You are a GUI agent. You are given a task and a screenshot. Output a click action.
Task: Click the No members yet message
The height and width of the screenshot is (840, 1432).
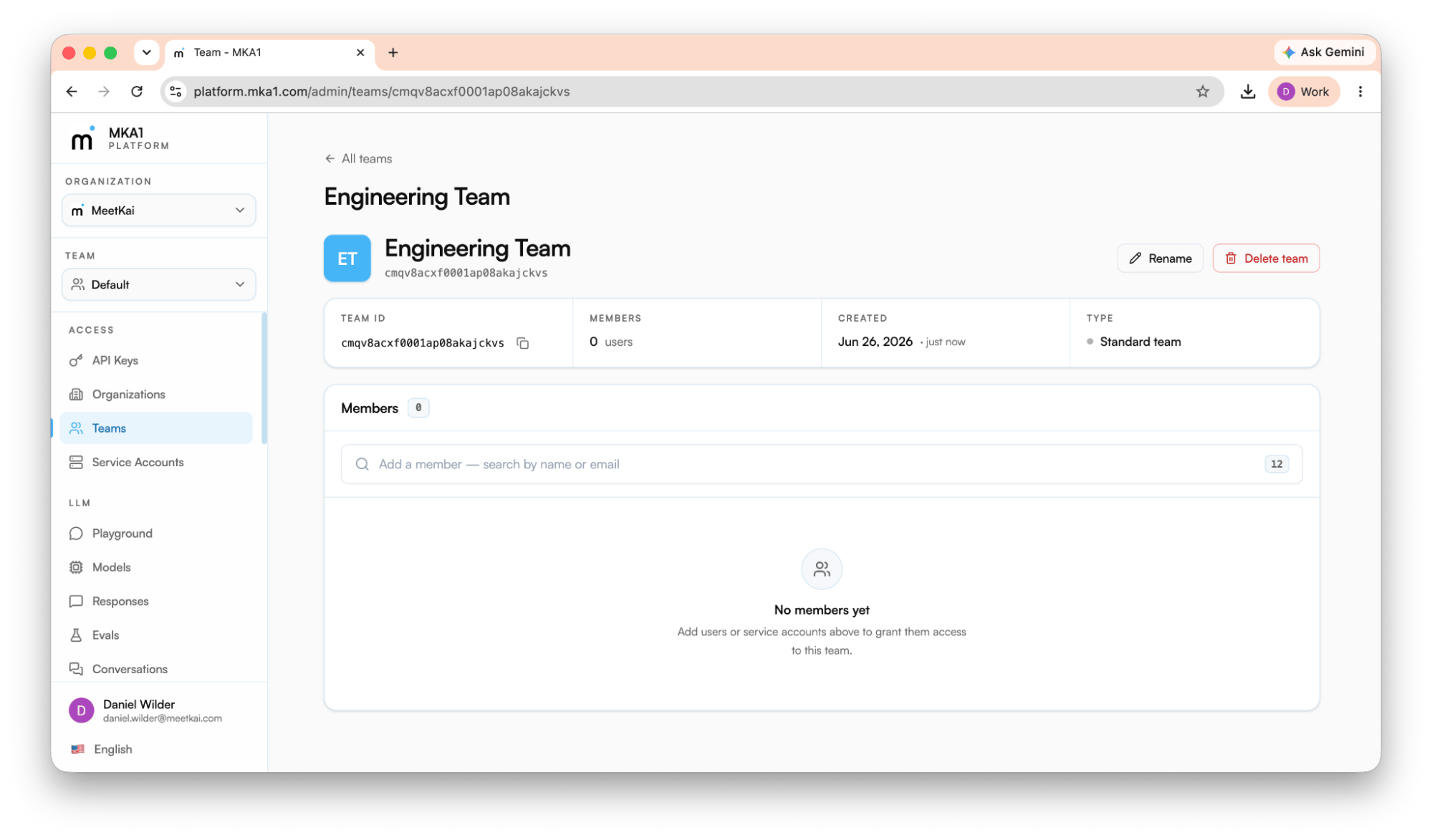[x=822, y=610]
